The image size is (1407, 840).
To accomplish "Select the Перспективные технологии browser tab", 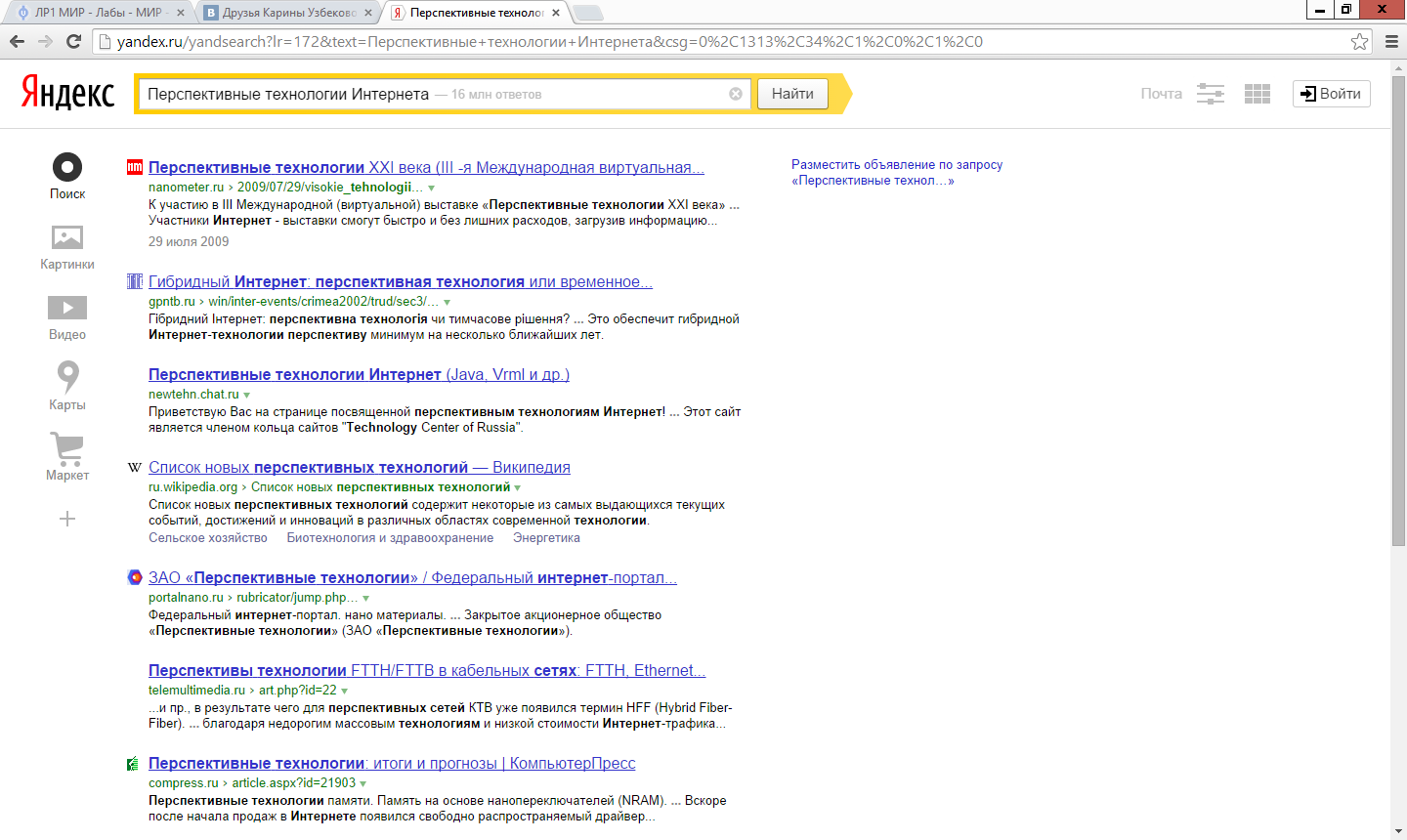I will pyautogui.click(x=477, y=13).
